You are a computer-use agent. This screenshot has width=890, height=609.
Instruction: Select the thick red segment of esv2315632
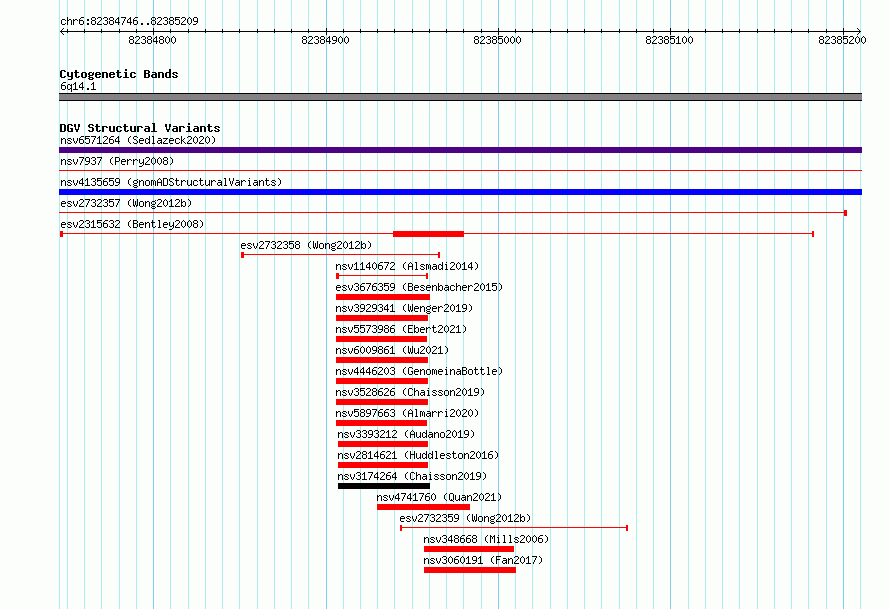(429, 234)
